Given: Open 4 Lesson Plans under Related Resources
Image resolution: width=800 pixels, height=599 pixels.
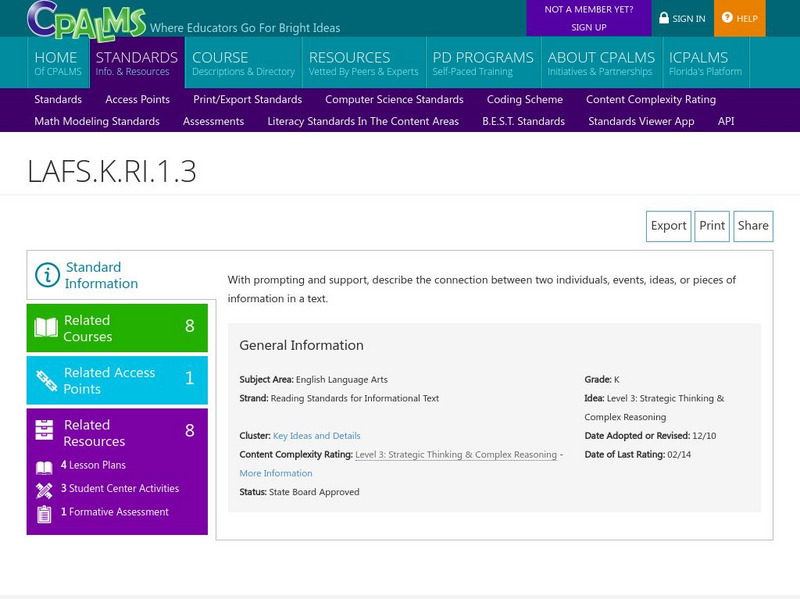Looking at the screenshot, I should tap(93, 465).
